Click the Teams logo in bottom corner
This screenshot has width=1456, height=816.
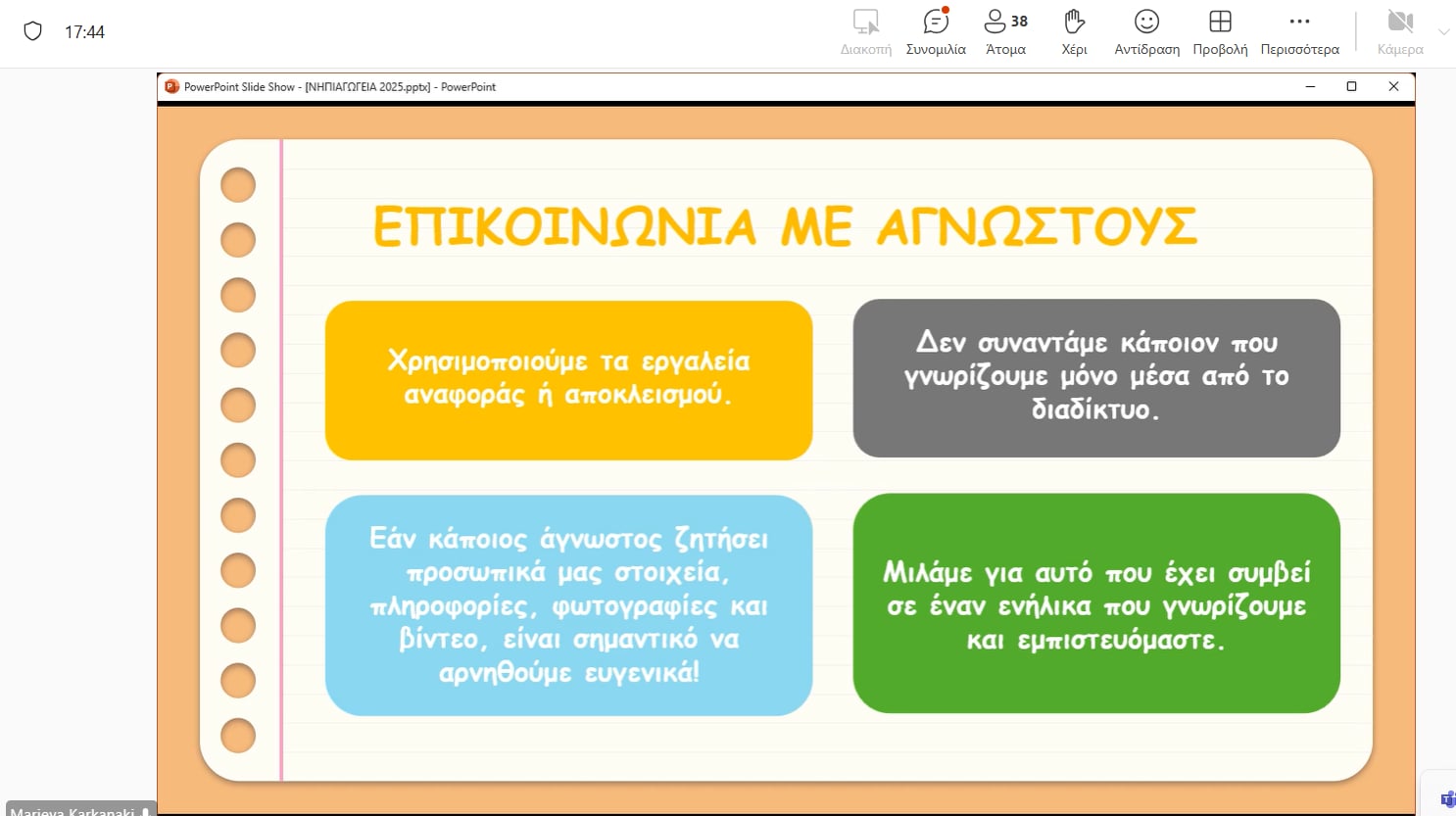click(x=1447, y=800)
